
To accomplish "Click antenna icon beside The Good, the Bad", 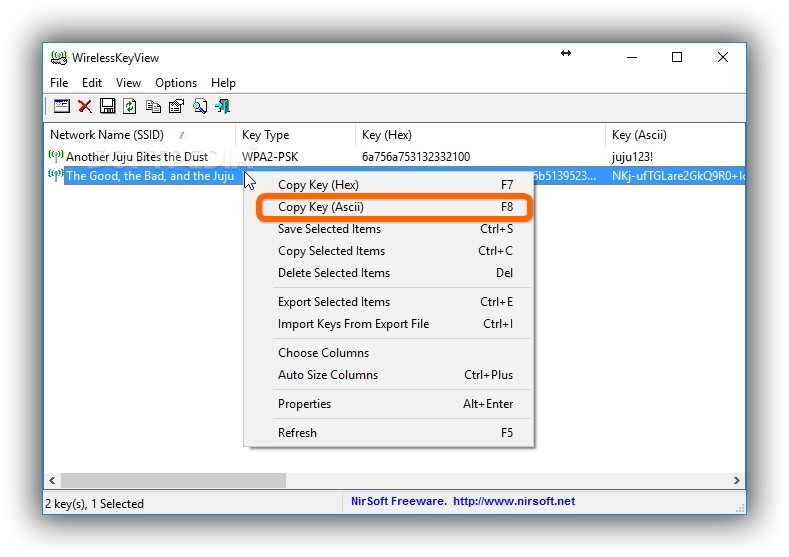I will coord(56,175).
